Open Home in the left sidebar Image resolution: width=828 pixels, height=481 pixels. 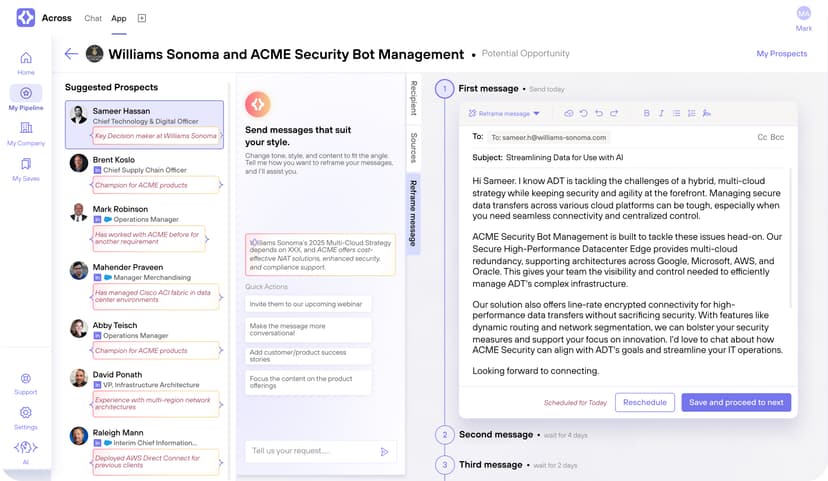click(x=26, y=62)
